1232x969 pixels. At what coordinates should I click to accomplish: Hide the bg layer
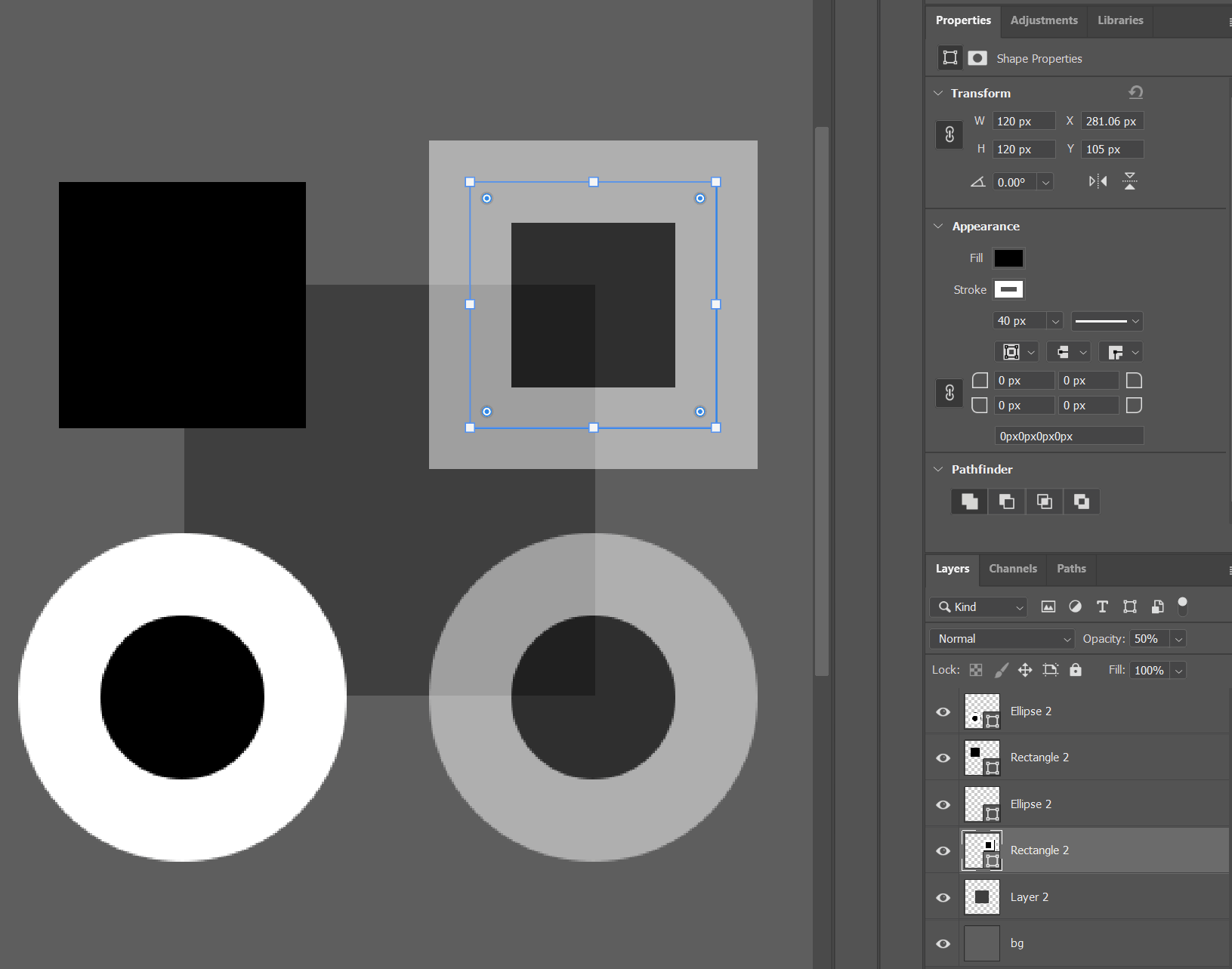pyautogui.click(x=943, y=943)
